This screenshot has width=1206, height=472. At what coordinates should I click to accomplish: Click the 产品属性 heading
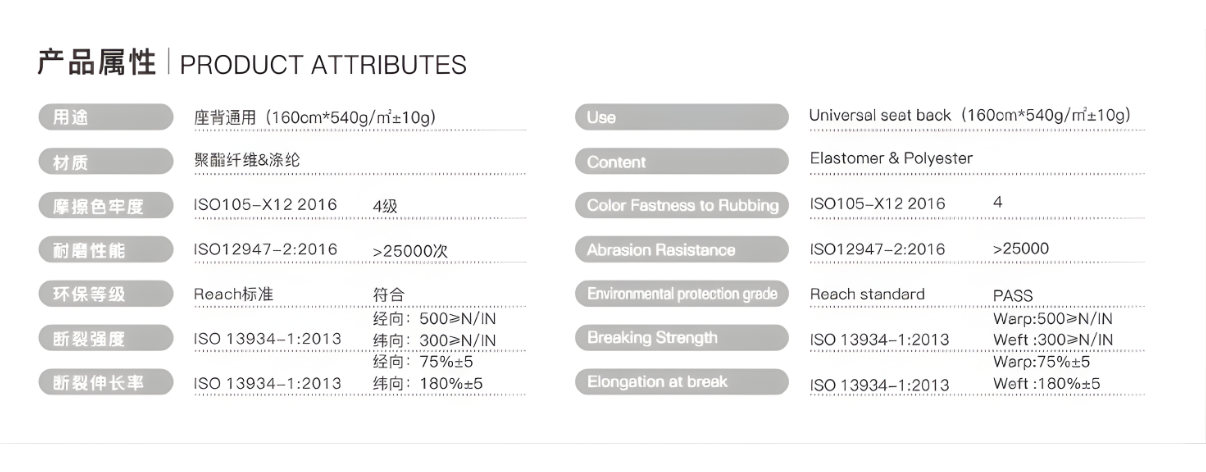(x=99, y=64)
